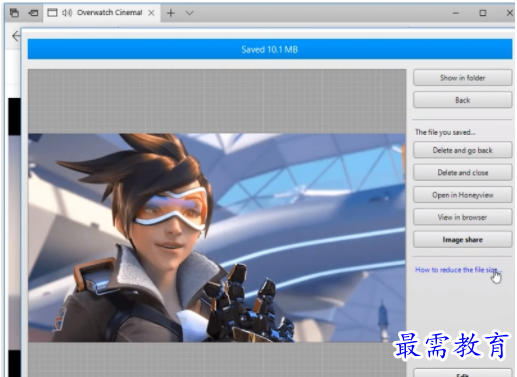Click the Overwatch Cinematic browser tab

[101, 13]
